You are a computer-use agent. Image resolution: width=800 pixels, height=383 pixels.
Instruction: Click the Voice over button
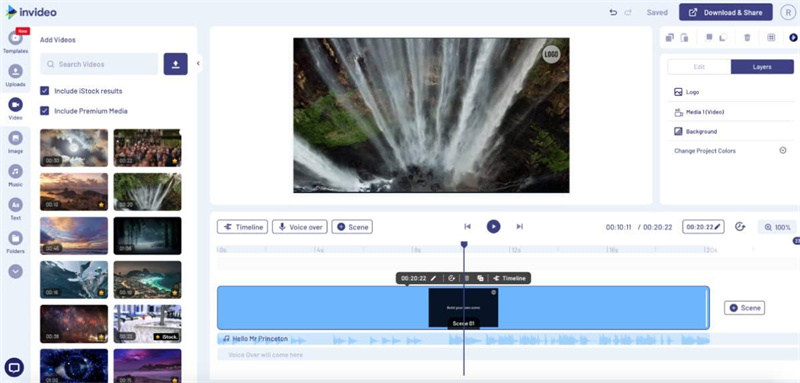(300, 227)
